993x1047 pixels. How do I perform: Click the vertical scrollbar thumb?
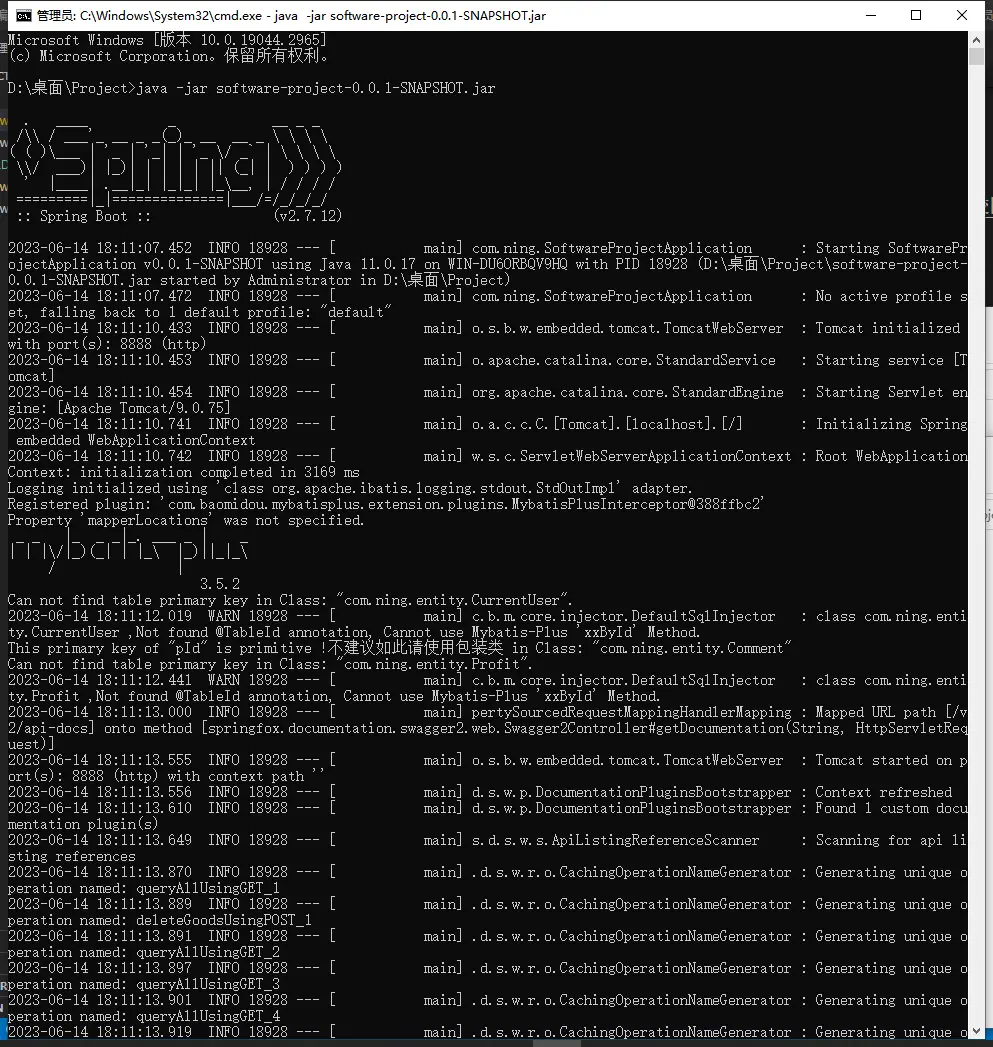976,57
